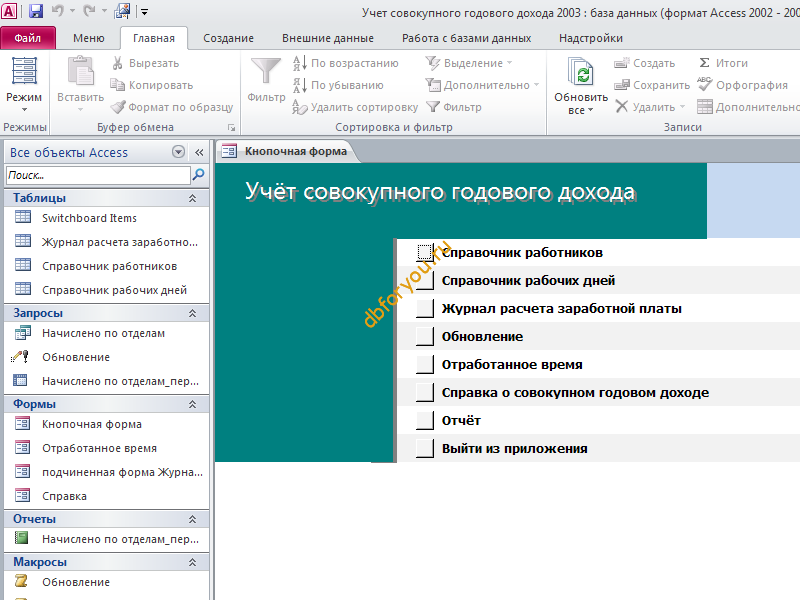The width and height of the screenshot is (800, 600).
Task: Open the Все объекты Access dropdown arrow
Action: click(x=178, y=152)
